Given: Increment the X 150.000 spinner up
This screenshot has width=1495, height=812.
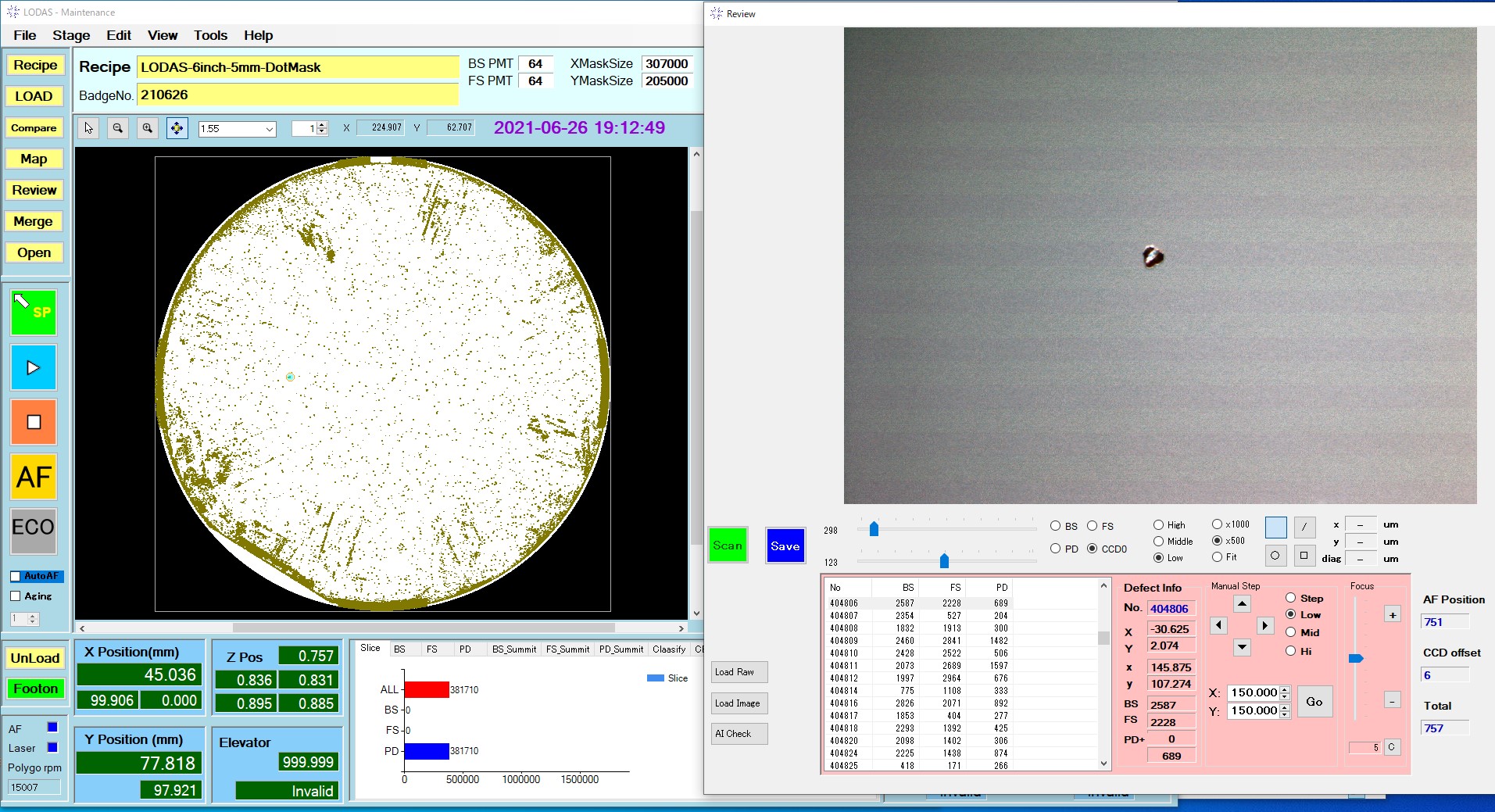Looking at the screenshot, I should click(x=1284, y=689).
